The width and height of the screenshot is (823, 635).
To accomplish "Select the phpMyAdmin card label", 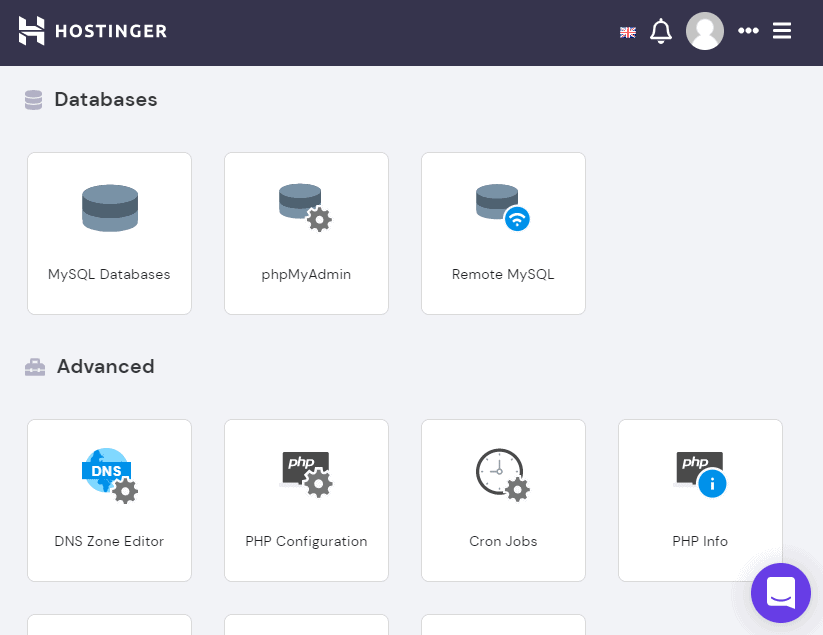I will [306, 274].
